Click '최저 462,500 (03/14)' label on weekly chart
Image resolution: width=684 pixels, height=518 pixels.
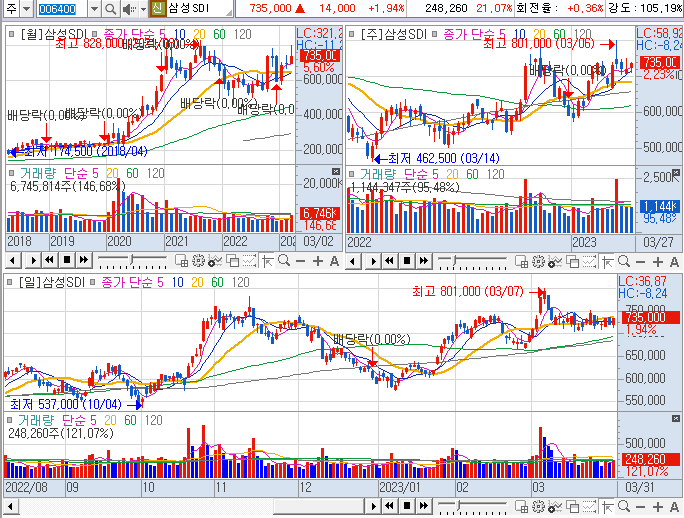tap(444, 158)
